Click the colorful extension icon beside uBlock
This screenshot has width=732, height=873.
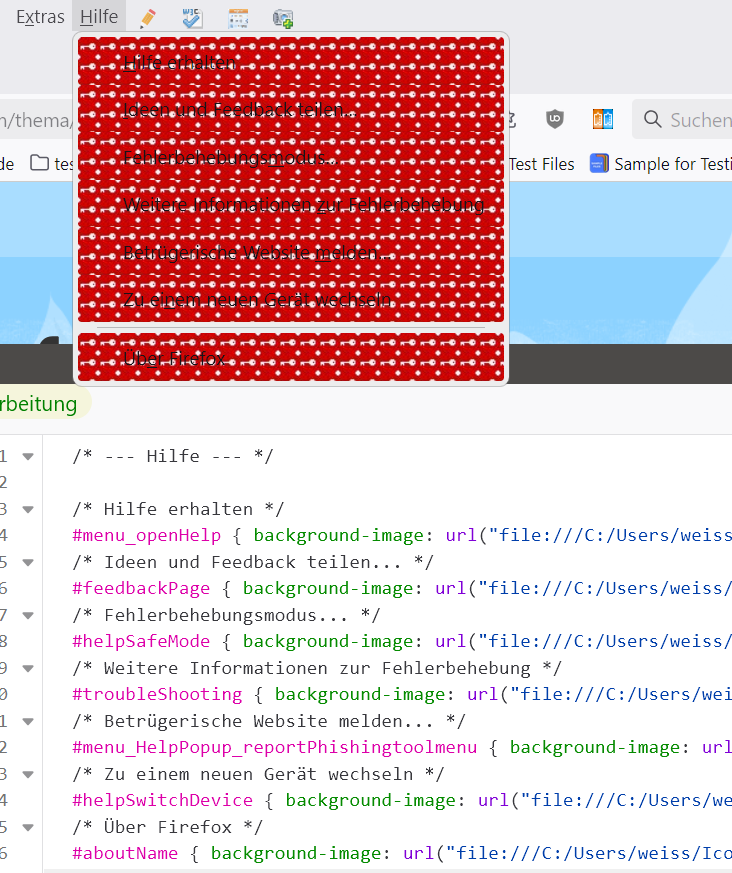coord(602,119)
